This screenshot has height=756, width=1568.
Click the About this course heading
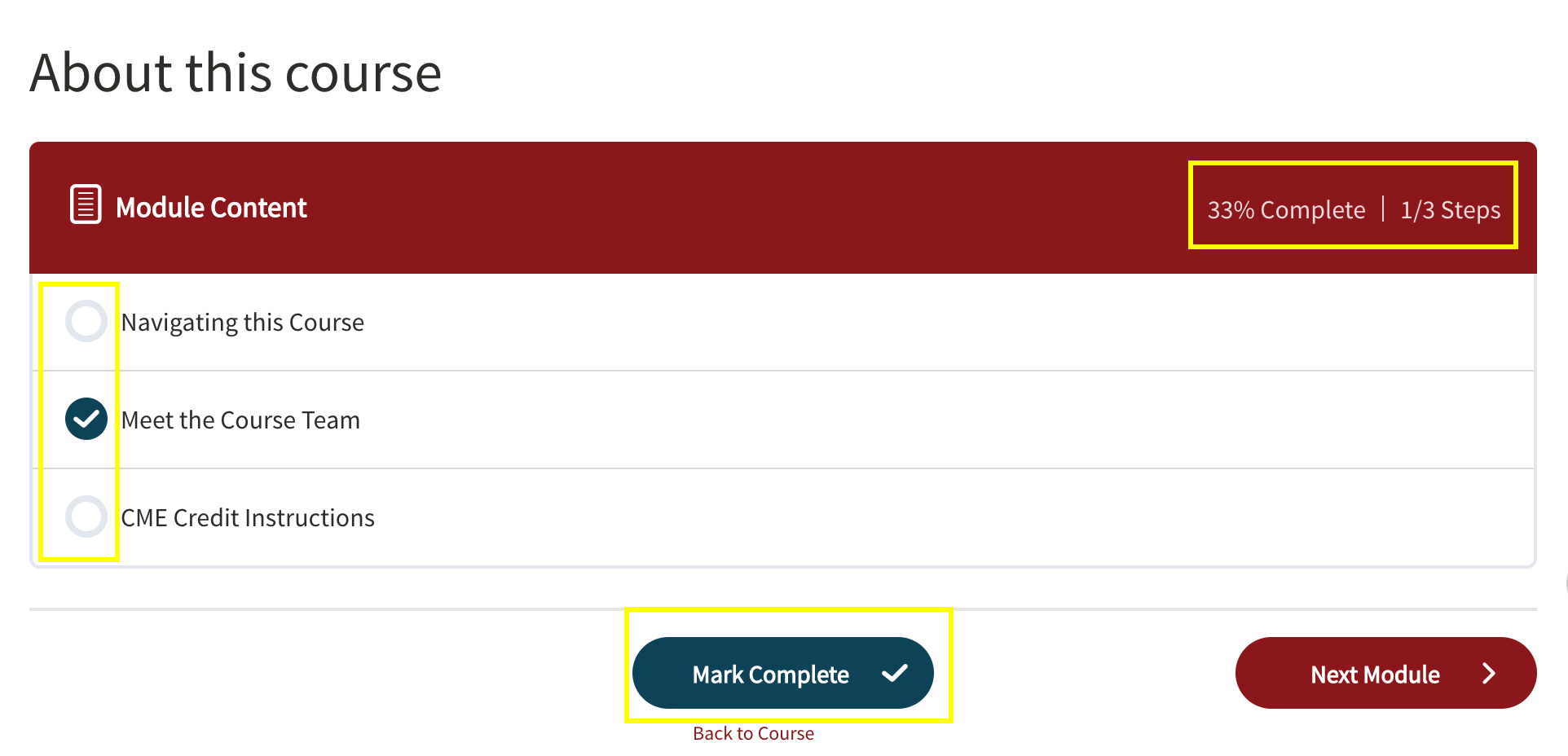(236, 73)
